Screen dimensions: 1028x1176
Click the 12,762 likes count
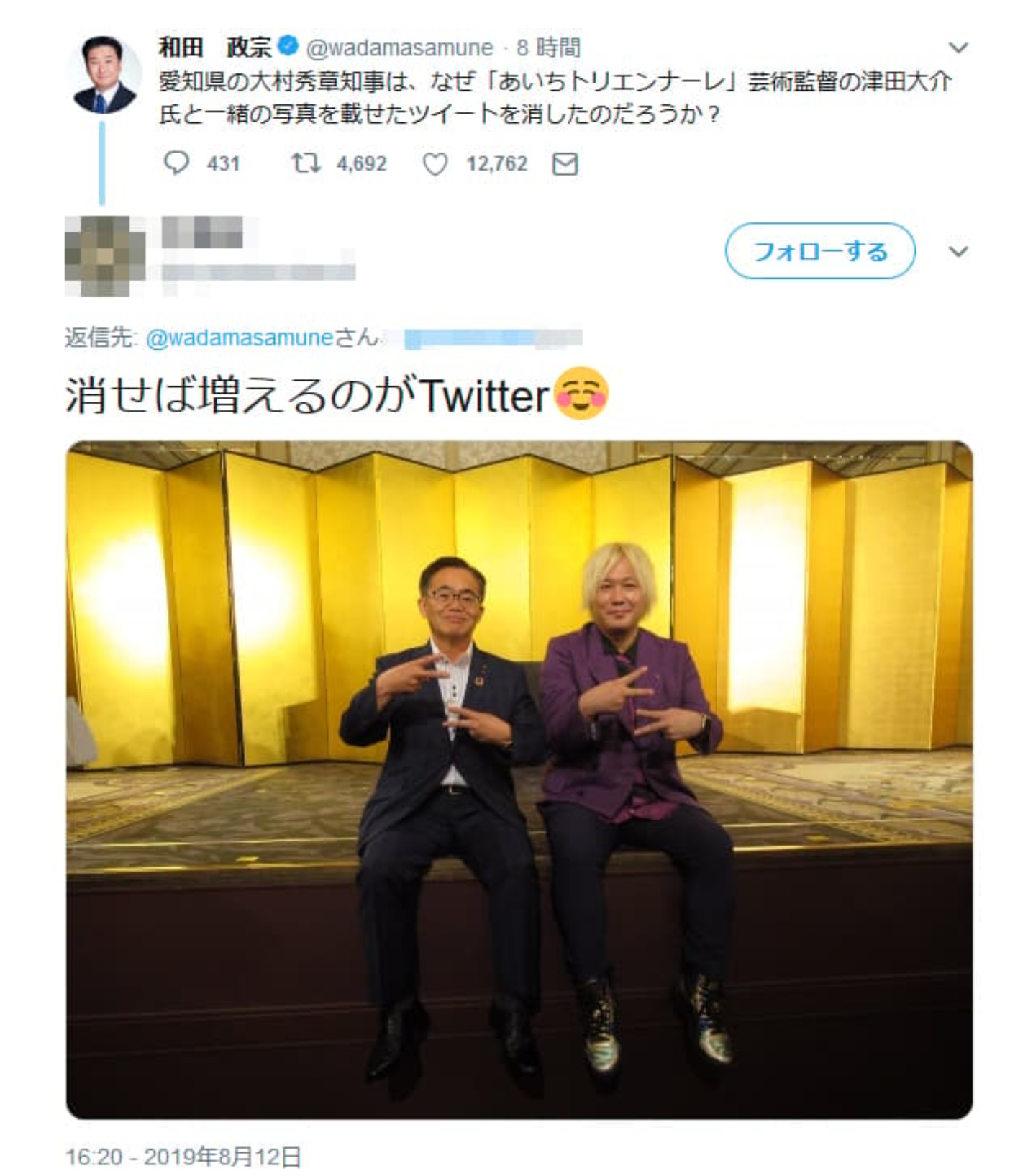[496, 163]
